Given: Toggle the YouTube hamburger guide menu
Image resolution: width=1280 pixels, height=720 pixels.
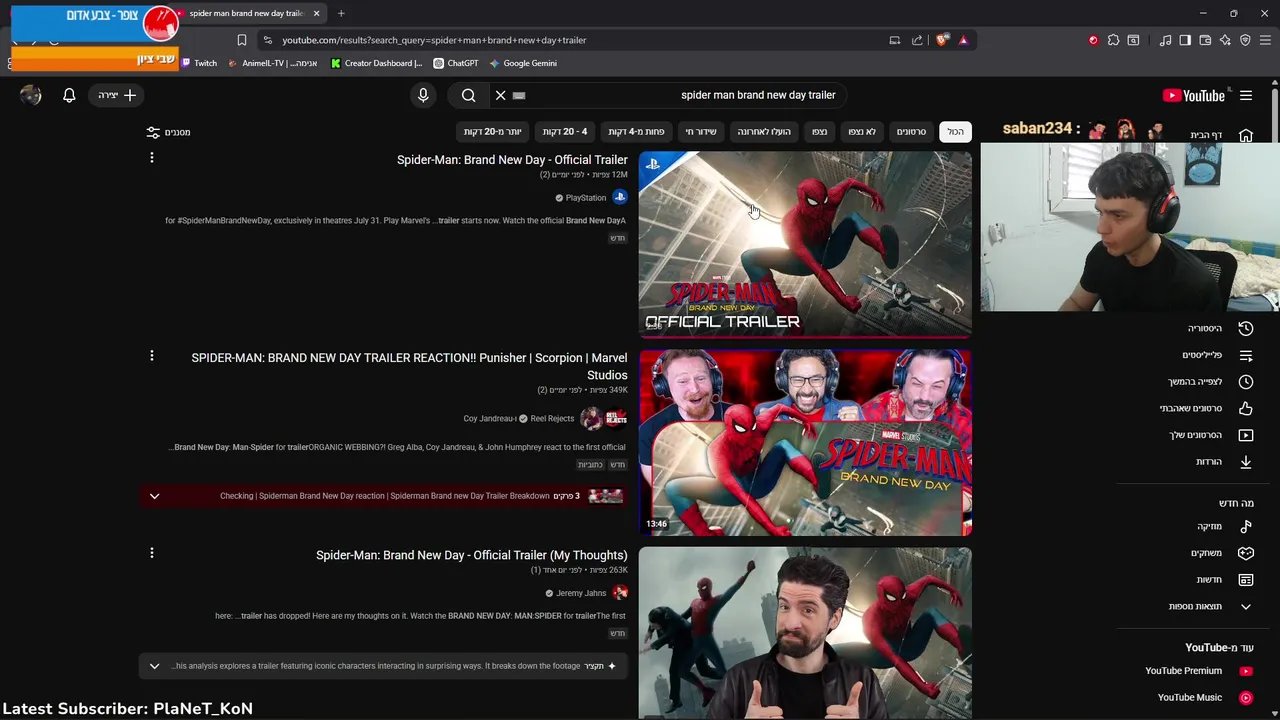Looking at the screenshot, I should [1246, 95].
